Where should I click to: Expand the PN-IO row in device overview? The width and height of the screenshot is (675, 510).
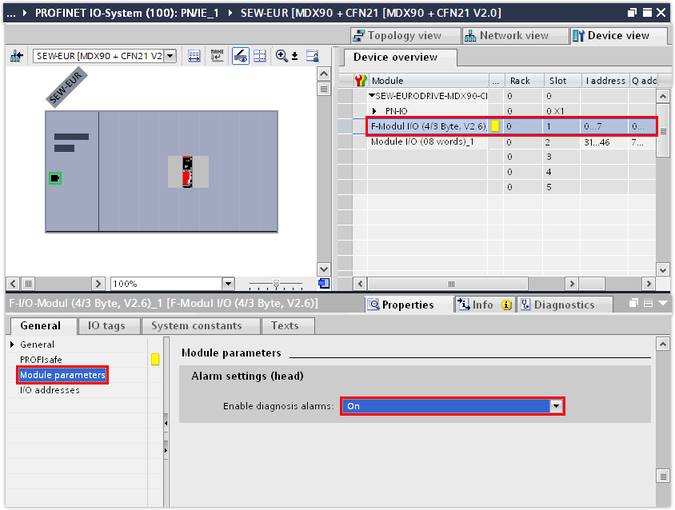pyautogui.click(x=374, y=110)
